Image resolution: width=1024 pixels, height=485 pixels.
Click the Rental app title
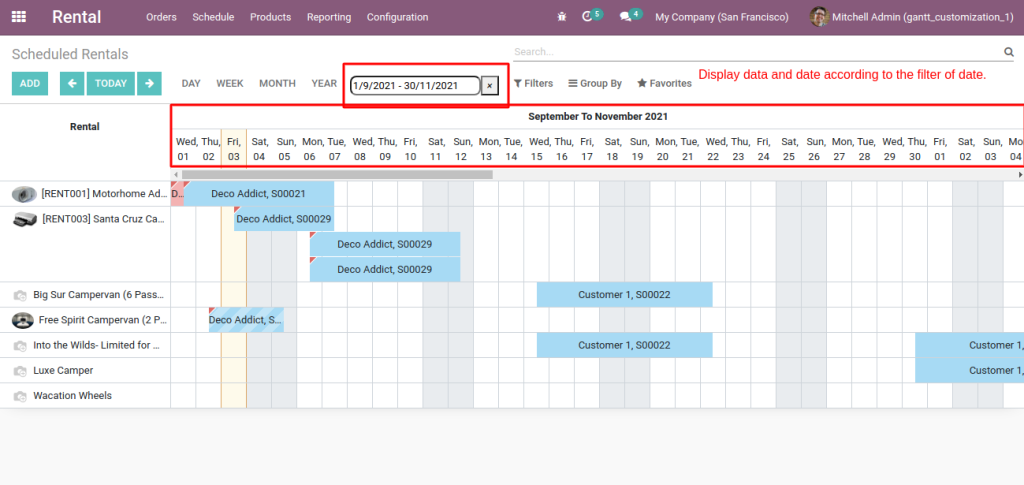coord(76,17)
